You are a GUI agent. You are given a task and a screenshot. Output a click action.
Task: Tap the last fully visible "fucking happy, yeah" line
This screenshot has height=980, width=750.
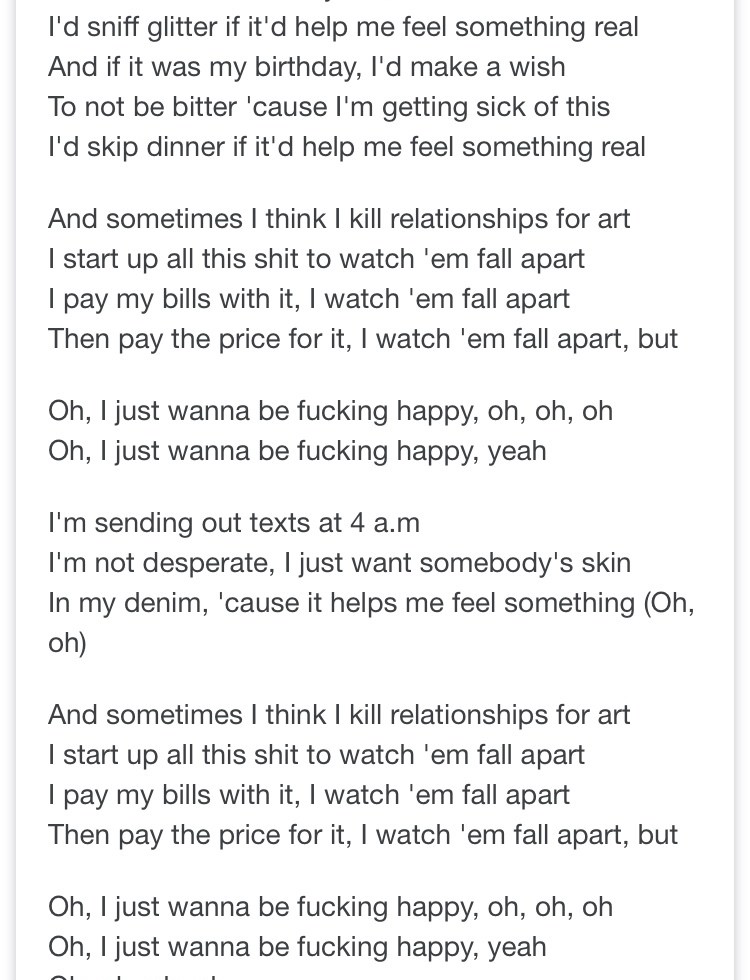tap(297, 947)
